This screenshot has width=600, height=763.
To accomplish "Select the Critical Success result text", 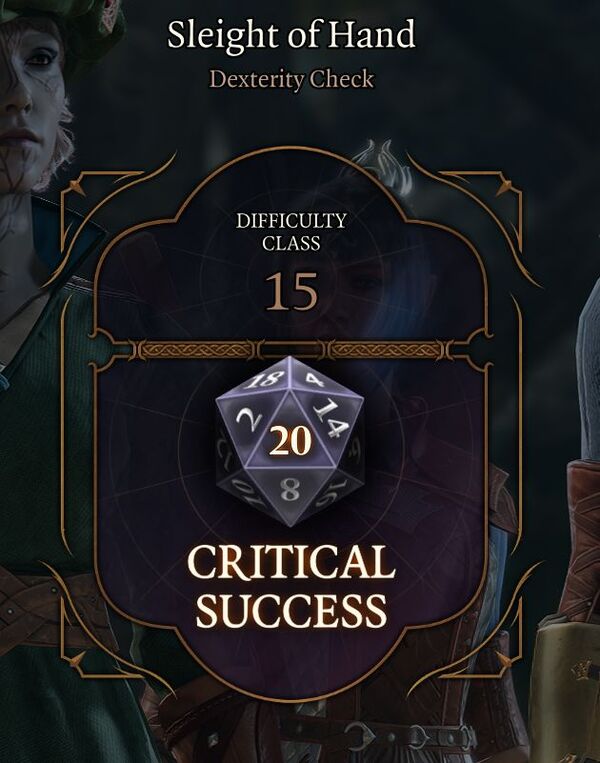I will coord(291,586).
